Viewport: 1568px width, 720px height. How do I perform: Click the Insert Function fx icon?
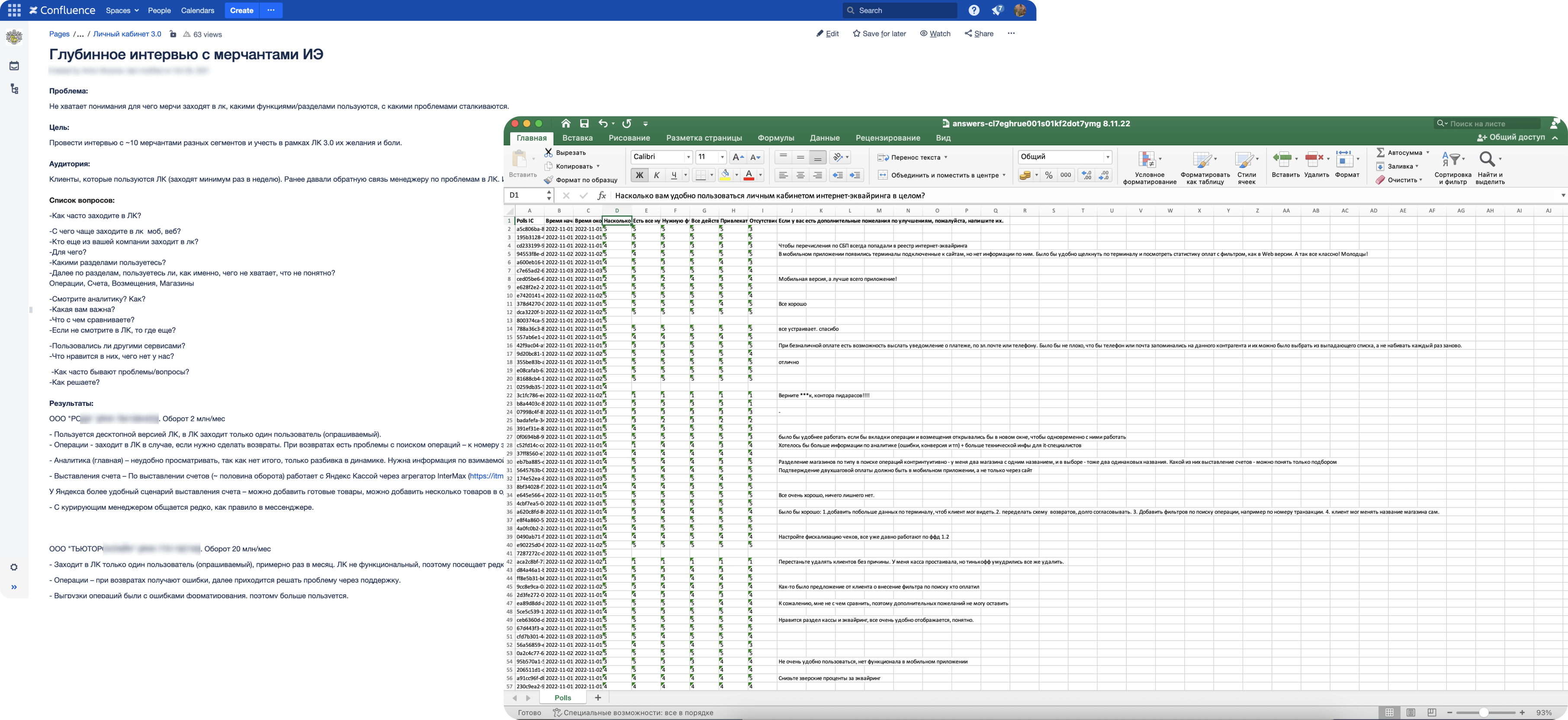pyautogui.click(x=601, y=196)
